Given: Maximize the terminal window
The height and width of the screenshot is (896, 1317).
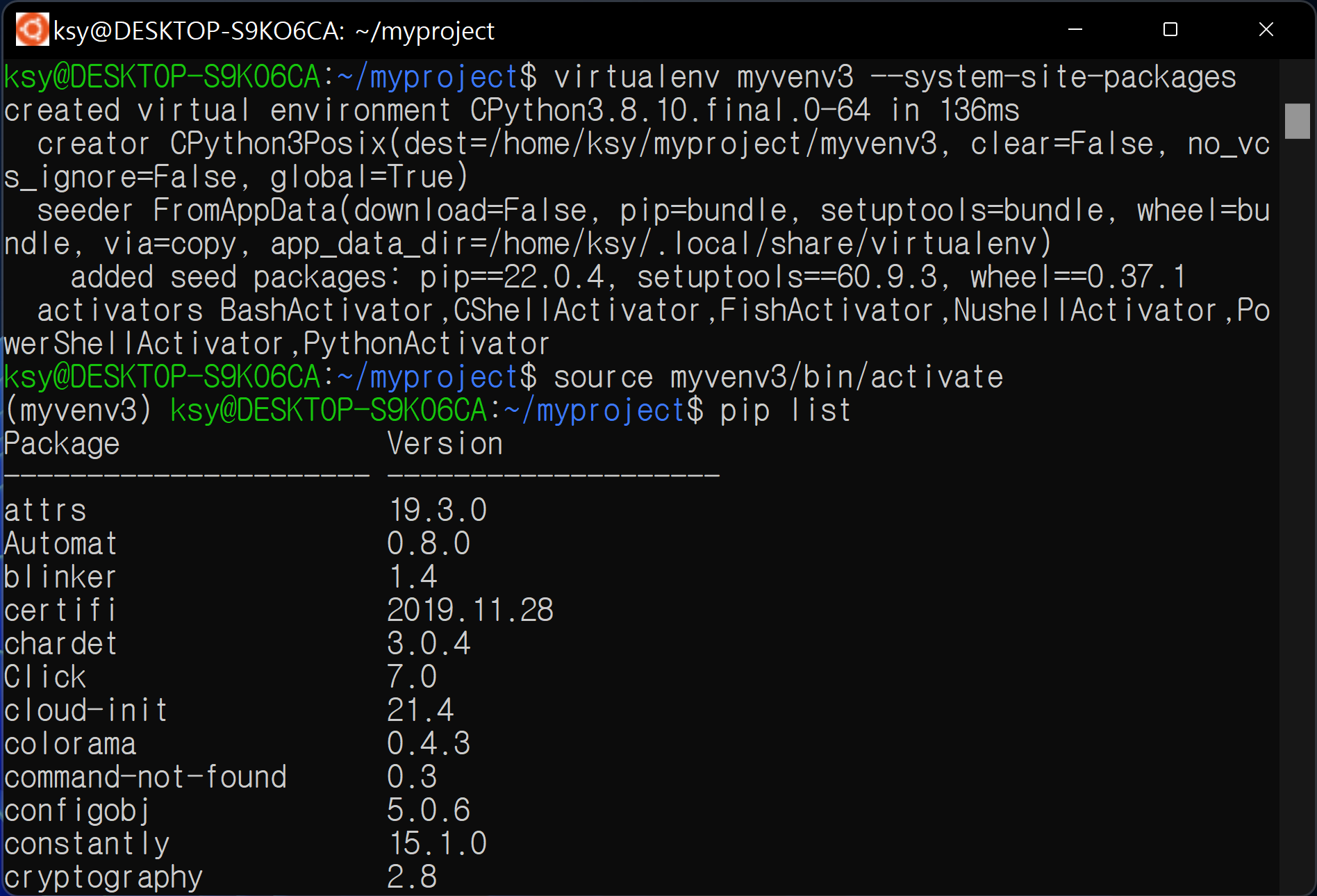Looking at the screenshot, I should (x=1170, y=30).
